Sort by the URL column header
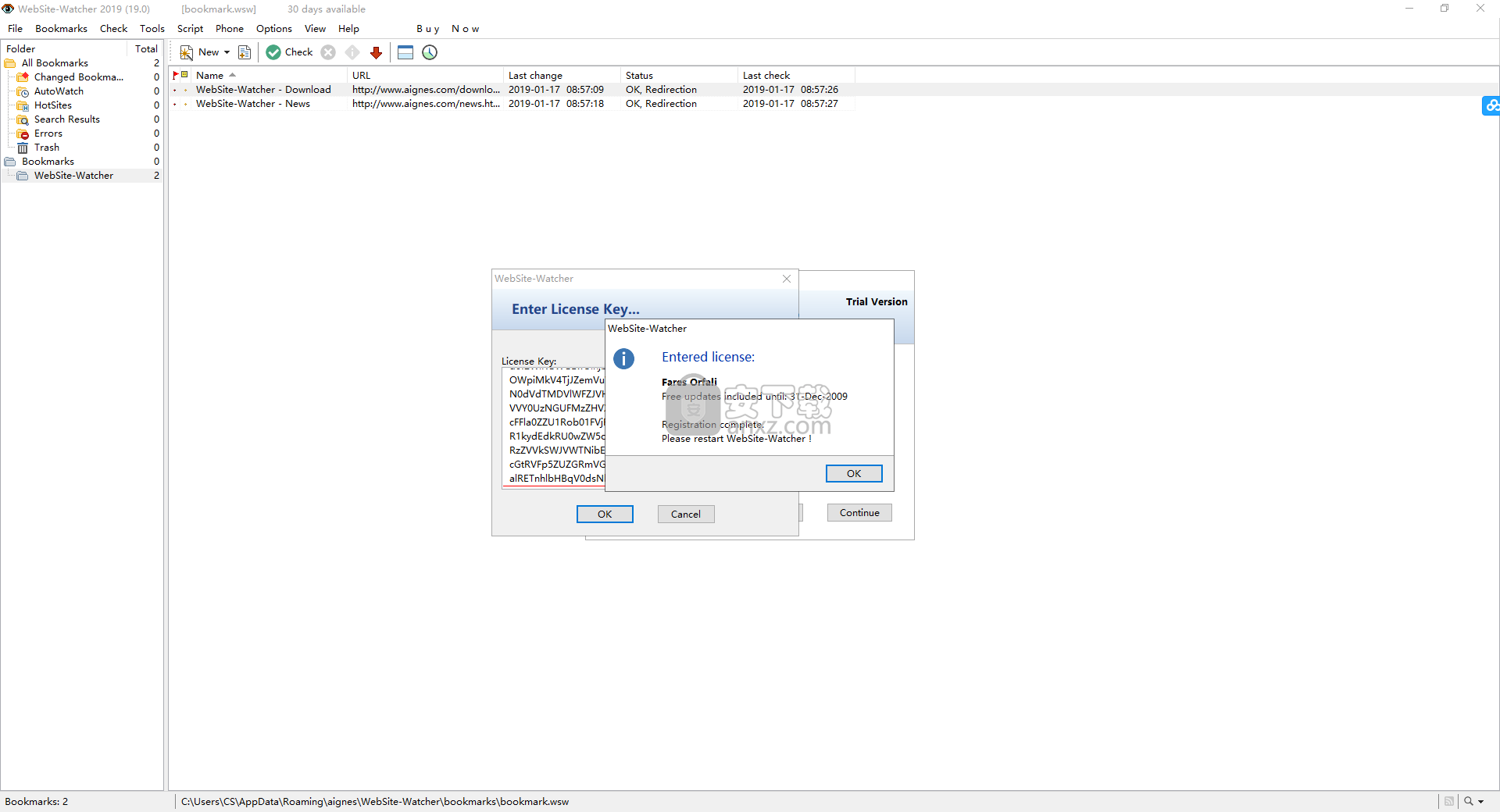The image size is (1500, 812). click(x=426, y=76)
